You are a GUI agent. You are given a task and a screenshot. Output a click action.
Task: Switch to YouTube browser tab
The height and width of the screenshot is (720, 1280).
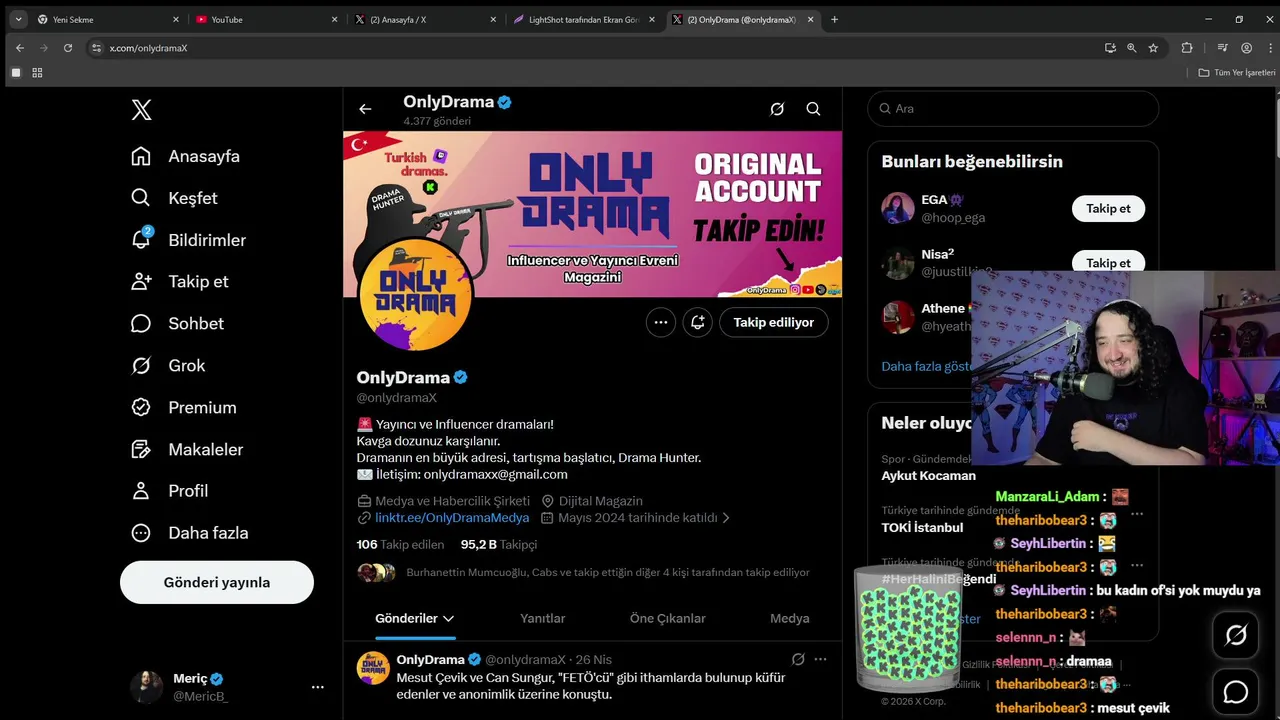267,19
